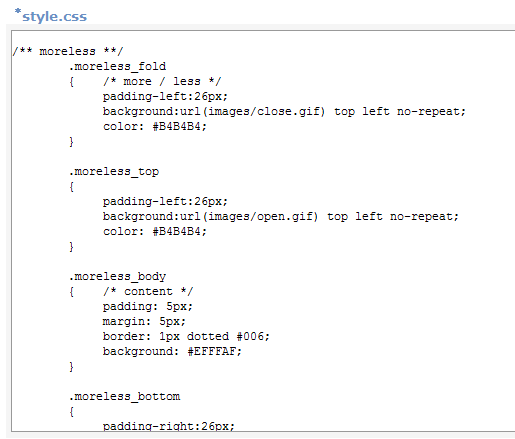Click color: #B4B4B4 in moreless_top rule
Viewport: 515px width, 439px height.
(x=155, y=231)
